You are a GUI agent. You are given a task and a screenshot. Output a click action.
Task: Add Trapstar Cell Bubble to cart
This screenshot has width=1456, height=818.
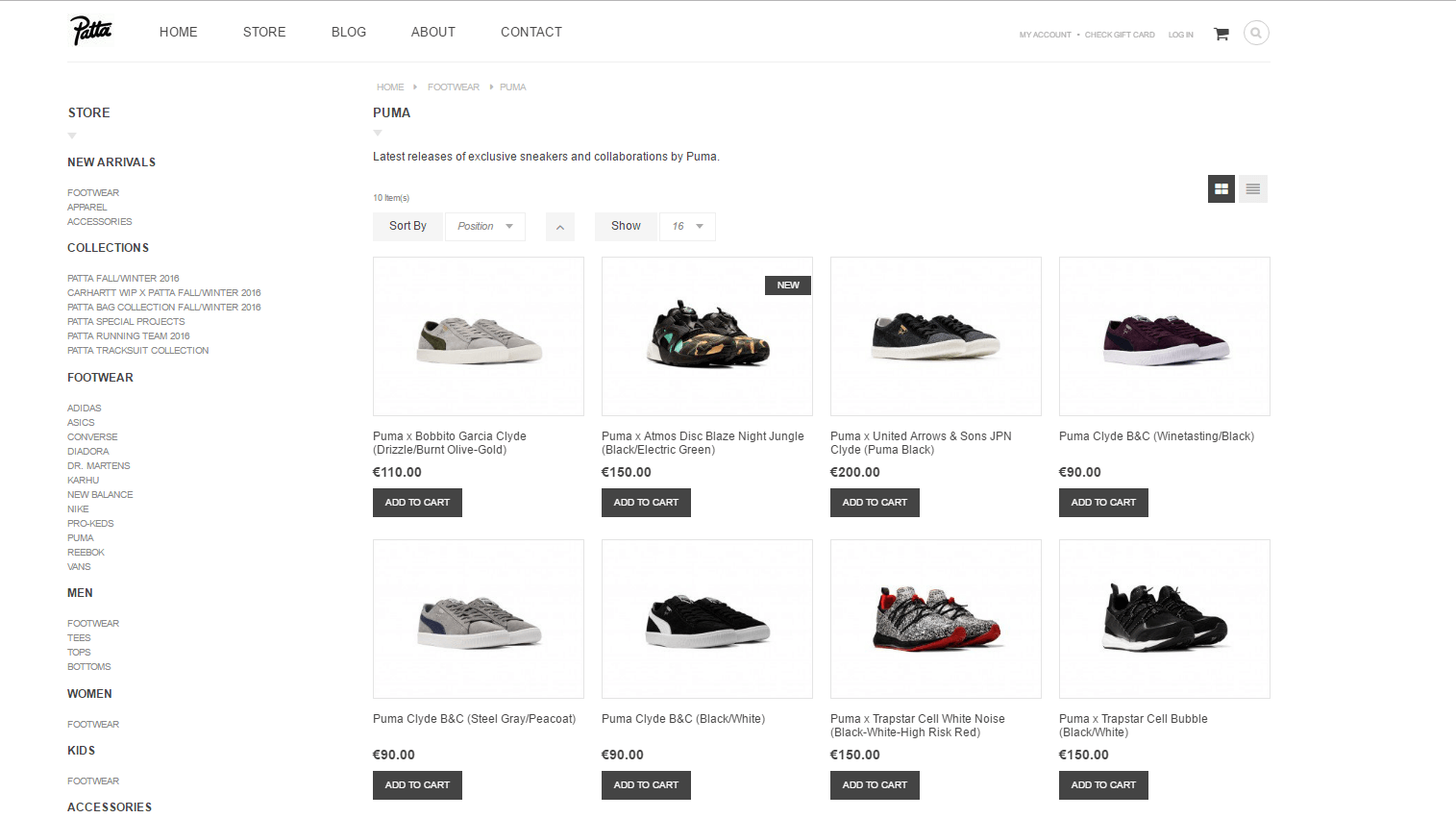pos(1103,785)
